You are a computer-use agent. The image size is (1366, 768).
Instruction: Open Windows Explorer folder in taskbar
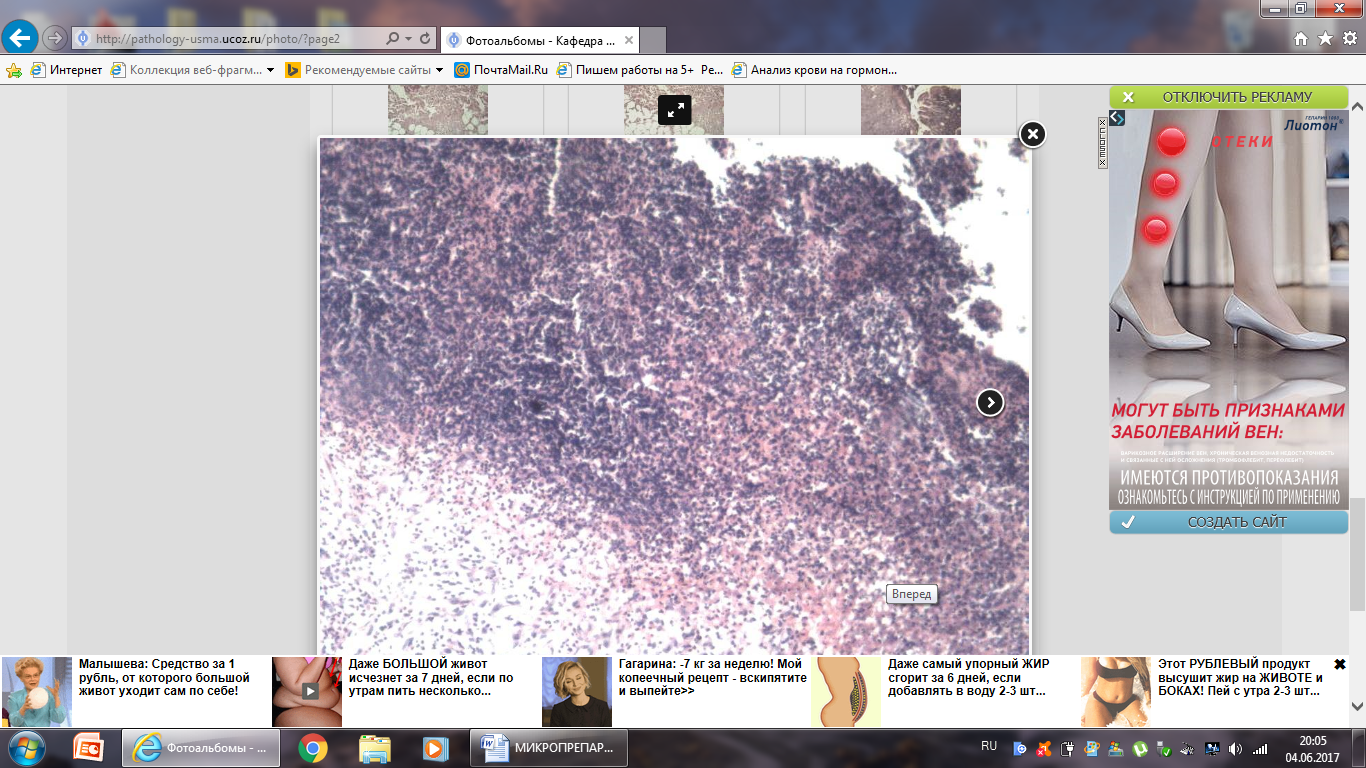click(x=375, y=748)
